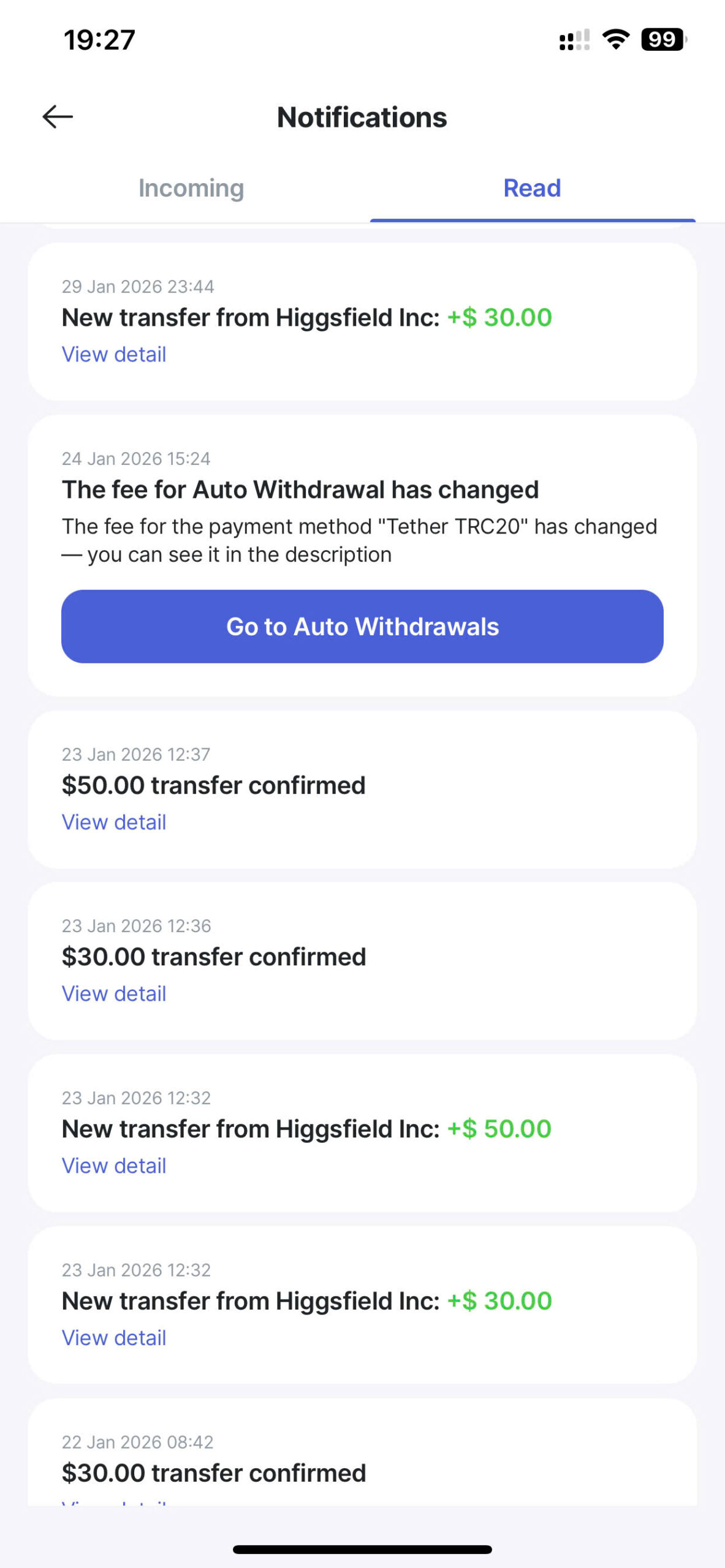The height and width of the screenshot is (1568, 725).
Task: Tap the Tether TRC20 fee description text
Action: tap(359, 540)
